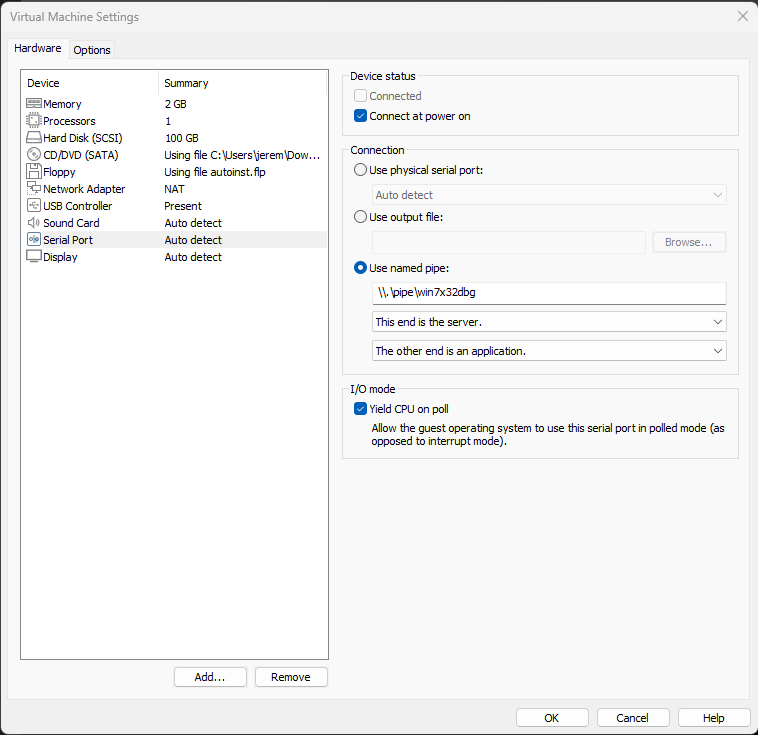Viewport: 758px width, 735px height.
Task: Uncheck Connect at power on
Action: pos(360,116)
